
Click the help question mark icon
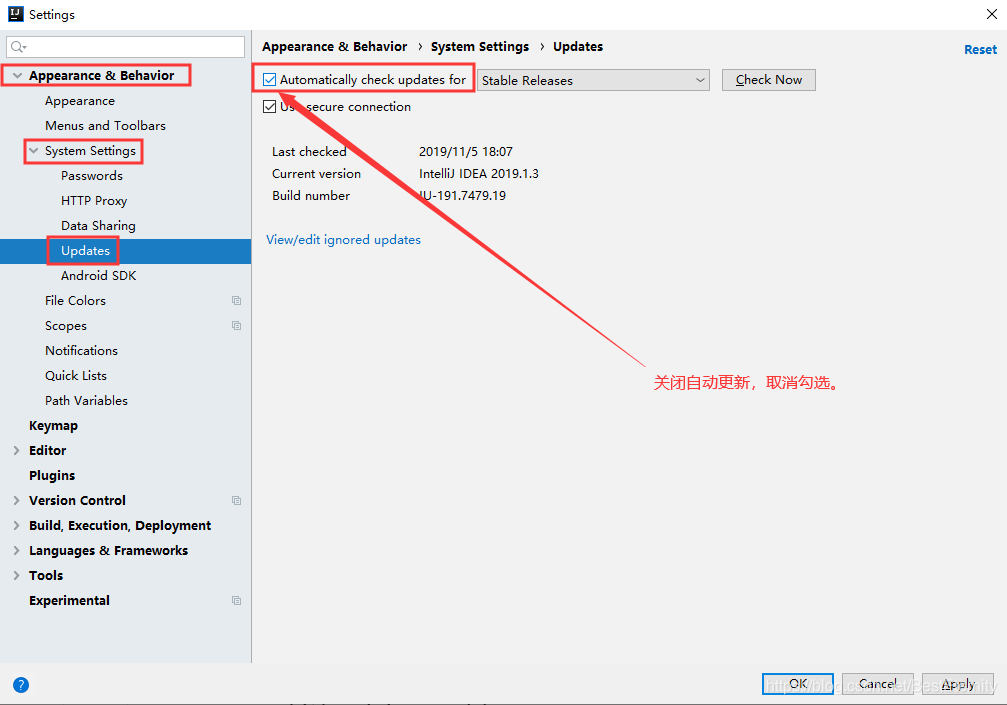point(21,684)
